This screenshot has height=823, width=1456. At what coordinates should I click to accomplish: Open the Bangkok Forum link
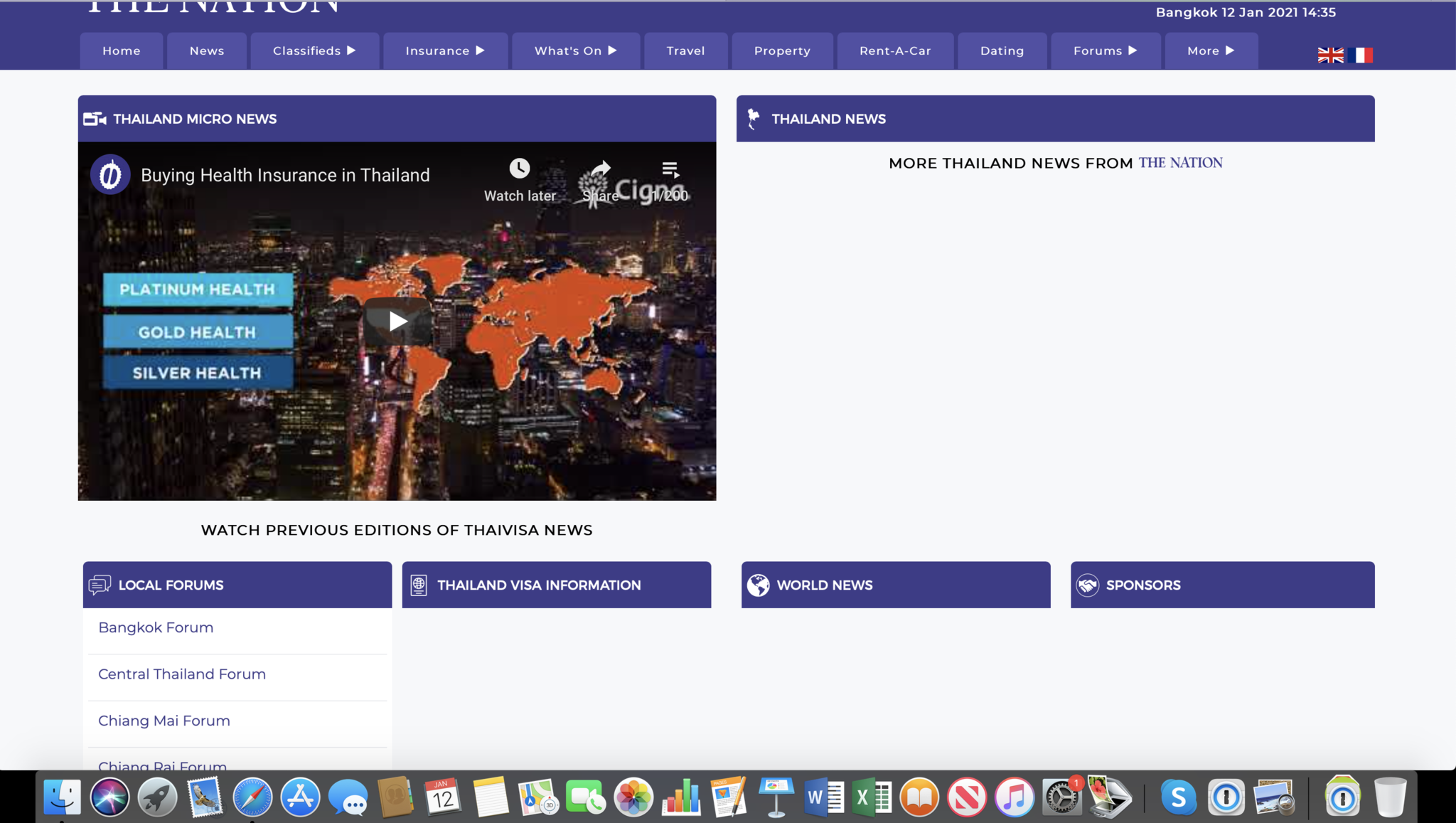(156, 627)
